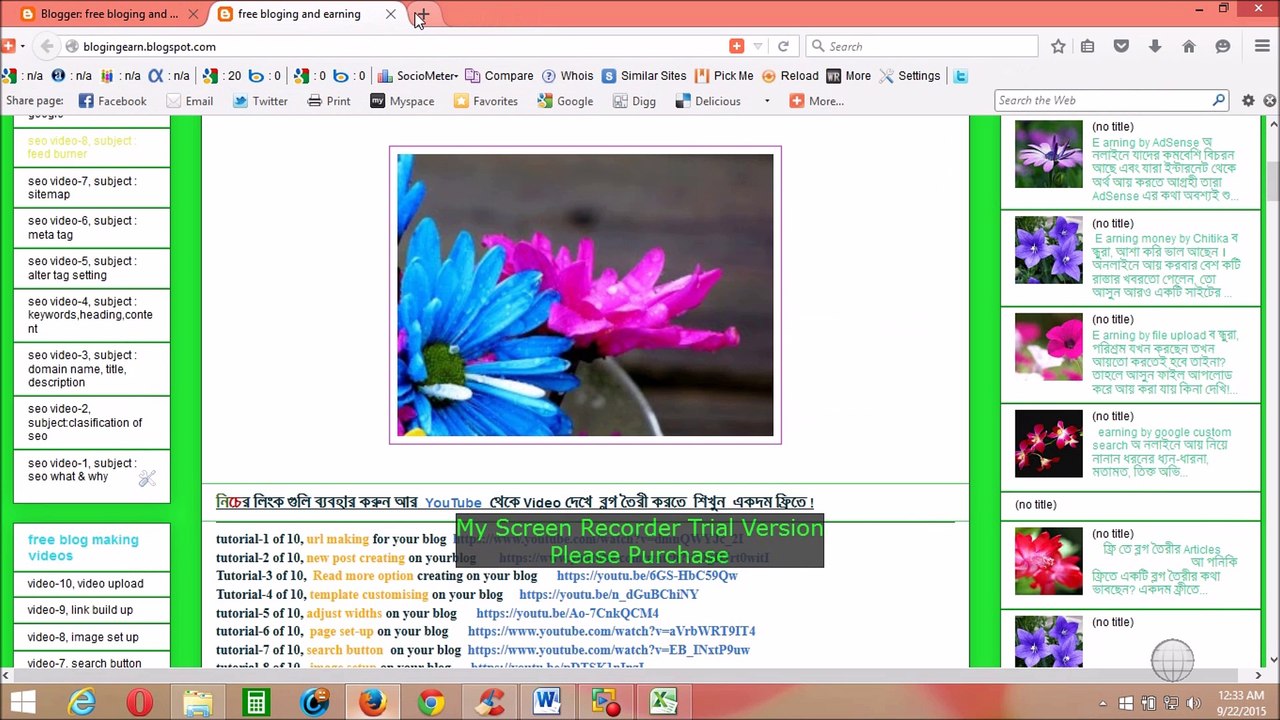1280x720 pixels.
Task: Open seo video-7, subject: sitemap link
Action: tap(83, 188)
